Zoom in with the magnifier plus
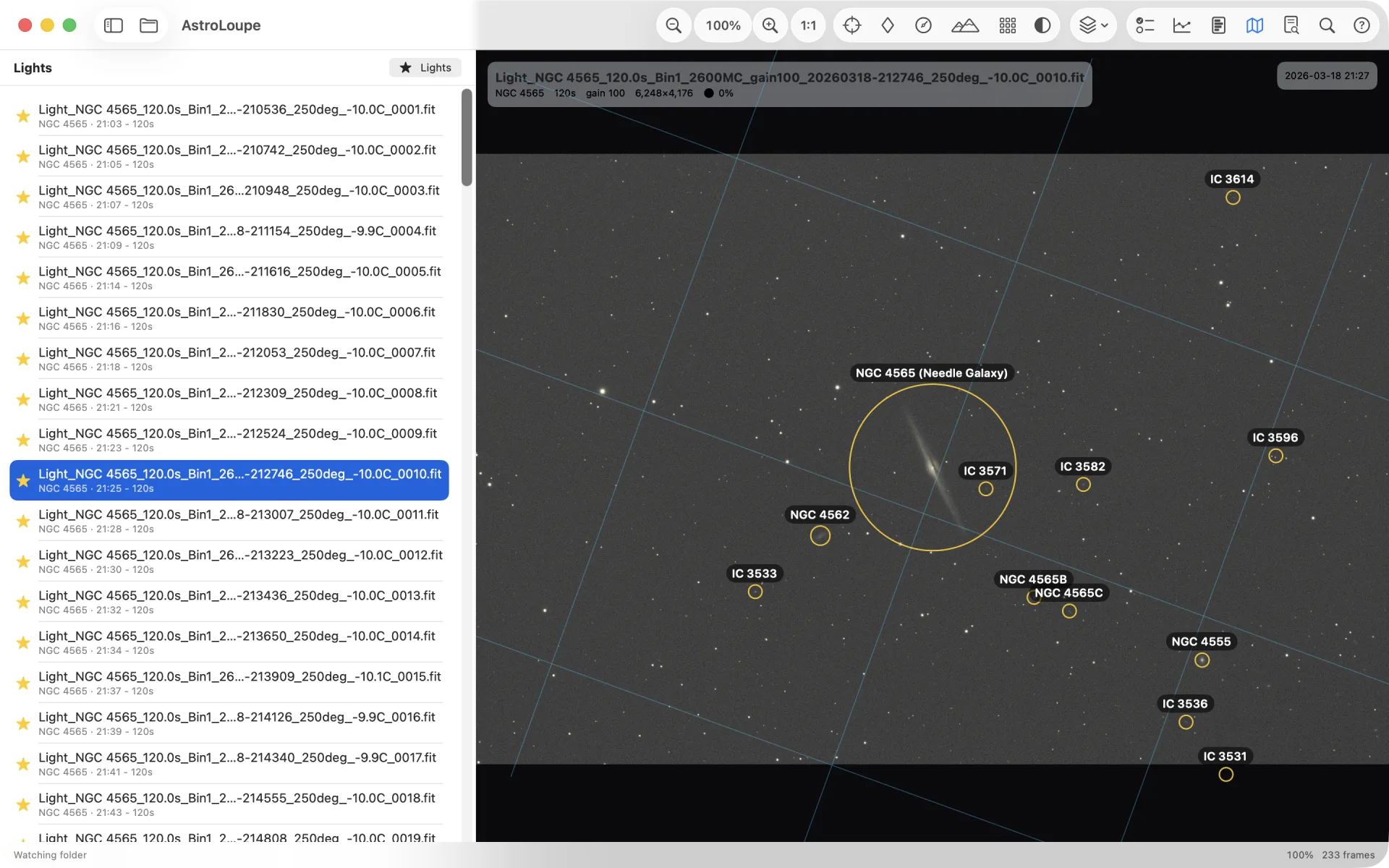This screenshot has height=868, width=1389. pos(770,25)
